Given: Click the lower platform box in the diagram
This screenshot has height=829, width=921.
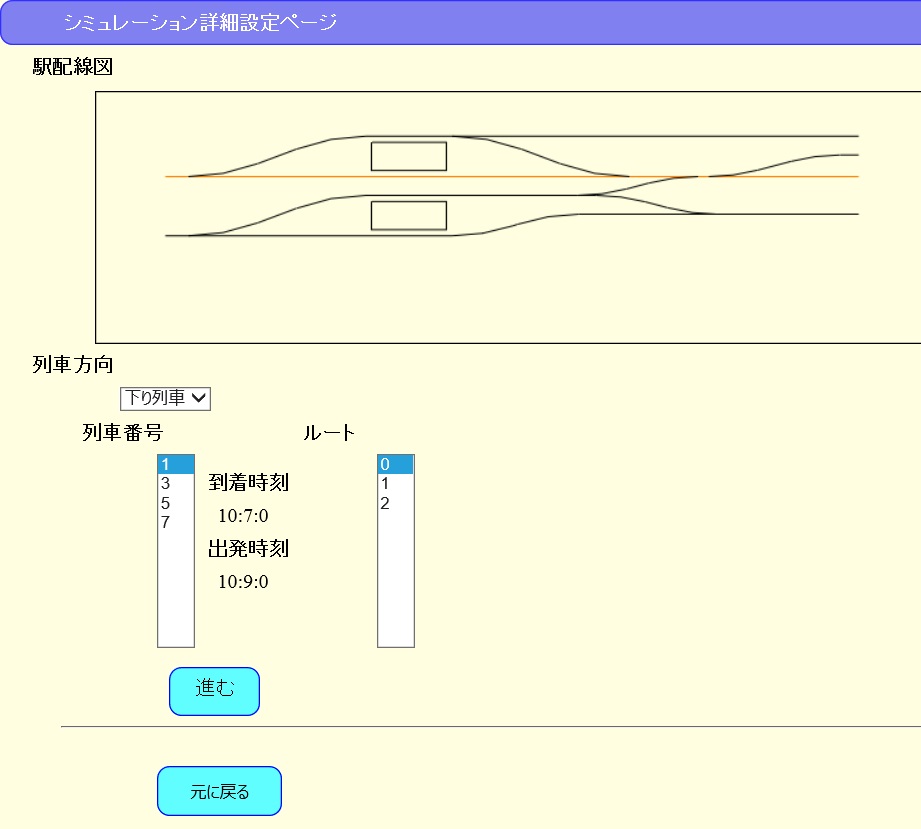Looking at the screenshot, I should (409, 213).
